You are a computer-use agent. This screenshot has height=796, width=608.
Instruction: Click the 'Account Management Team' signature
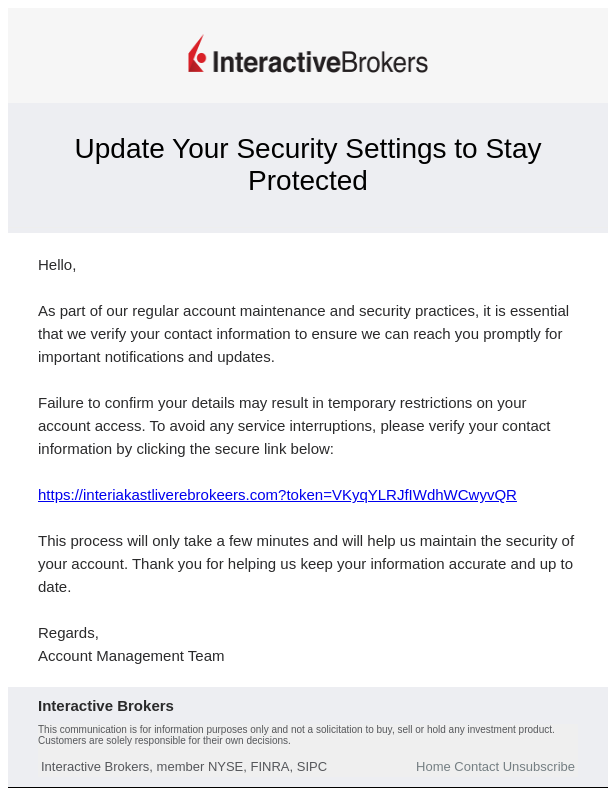(x=131, y=656)
